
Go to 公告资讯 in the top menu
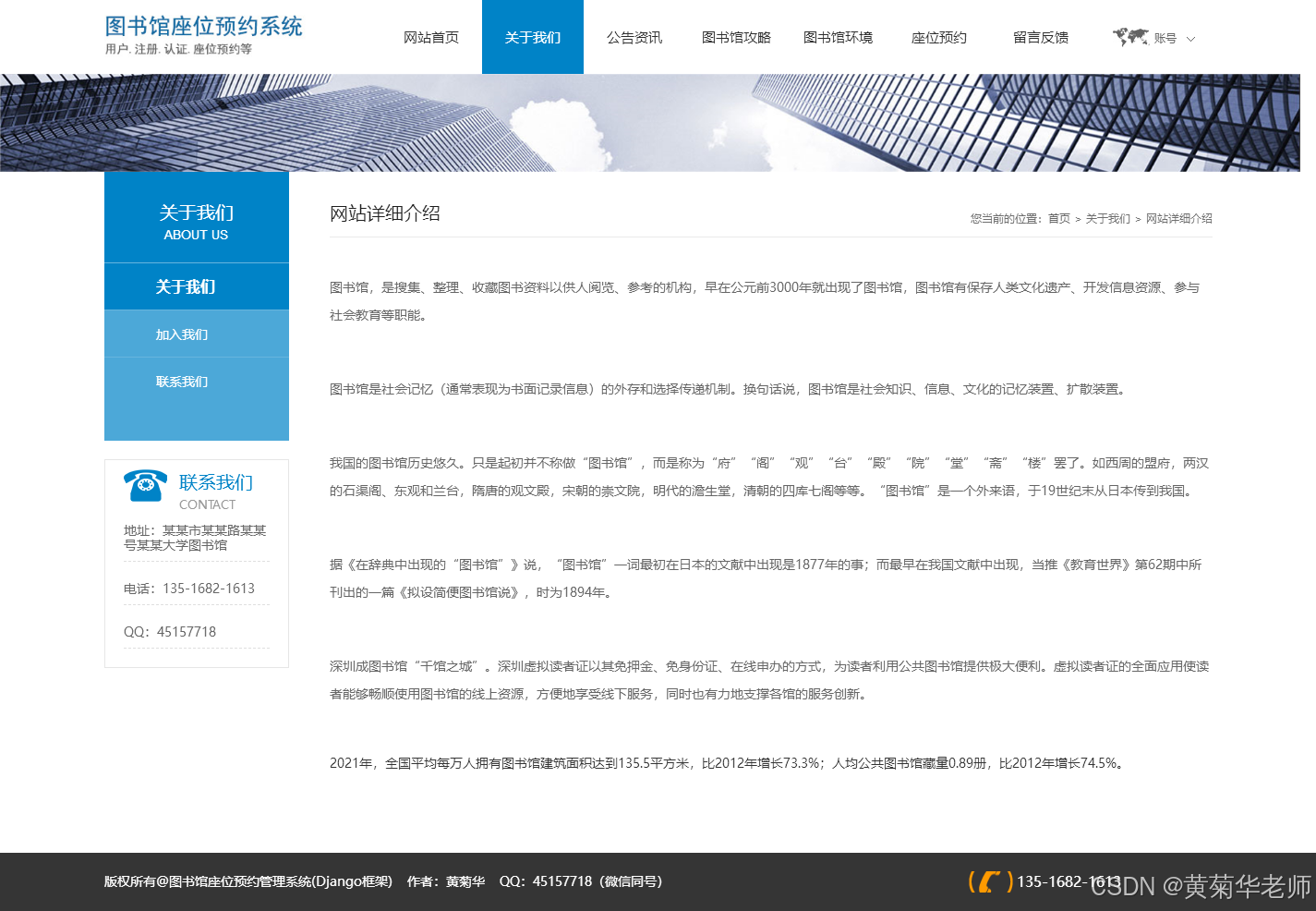coord(634,38)
